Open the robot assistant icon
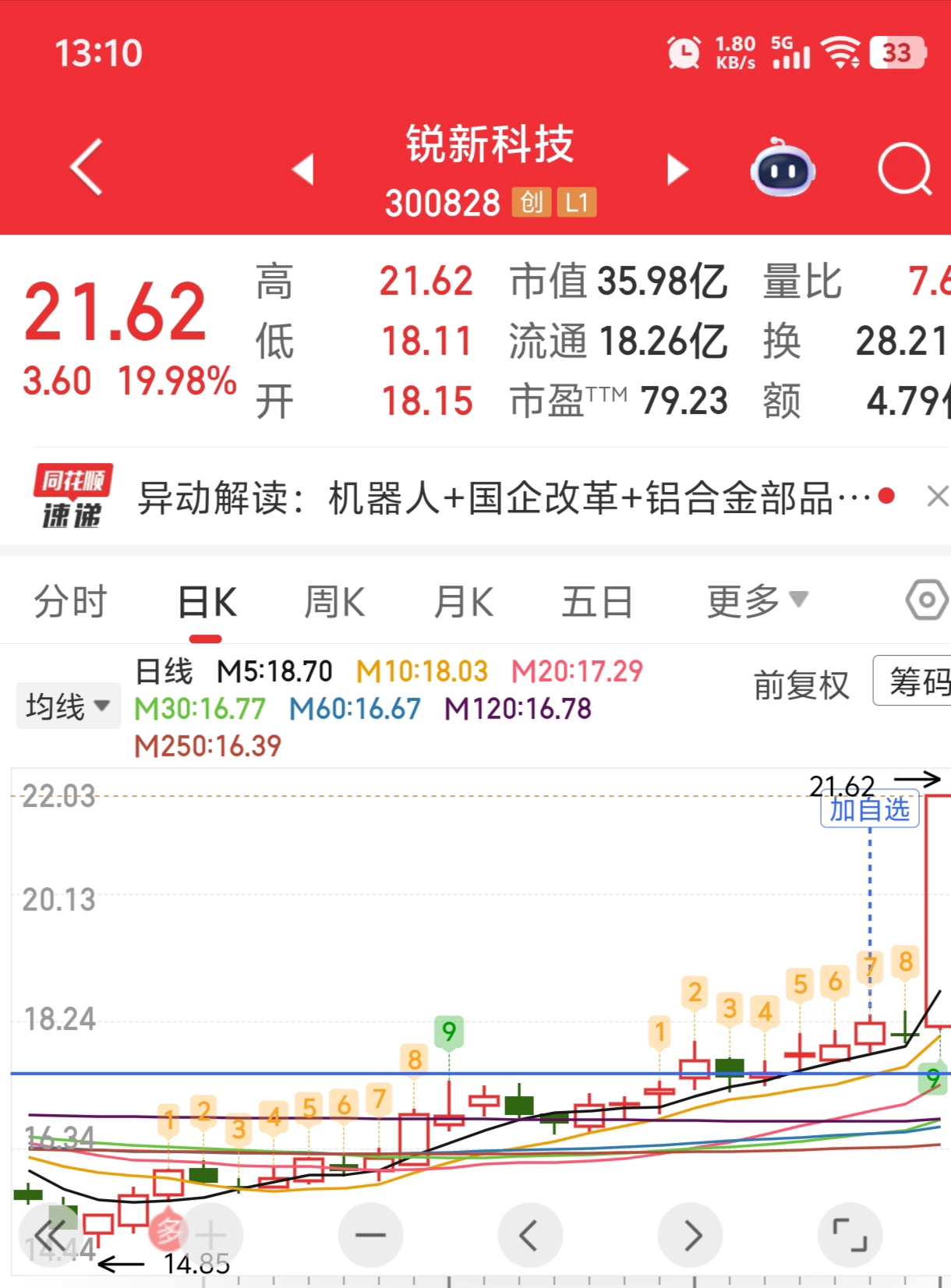Image resolution: width=951 pixels, height=1288 pixels. click(783, 167)
